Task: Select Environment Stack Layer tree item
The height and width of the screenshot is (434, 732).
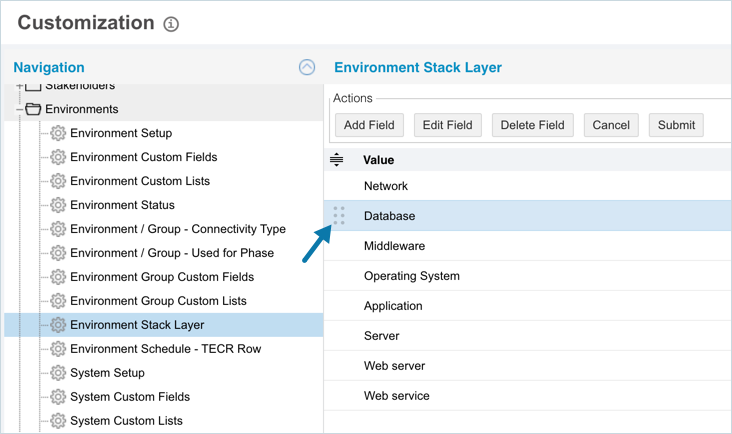Action: pos(137,325)
